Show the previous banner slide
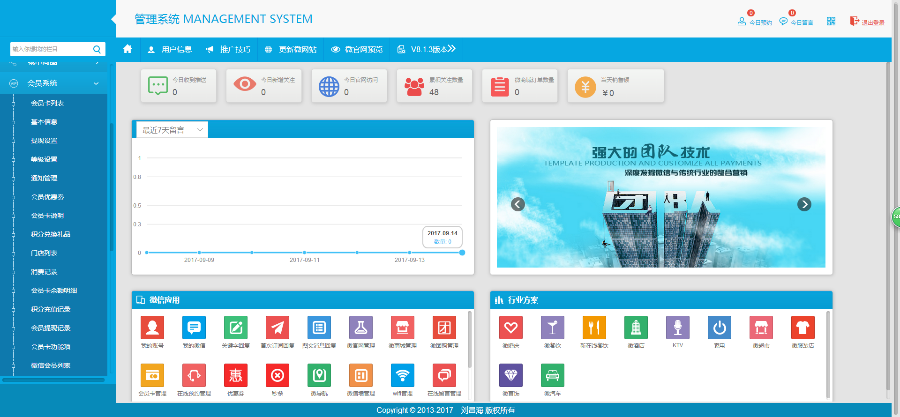Viewport: 900px width, 417px height. pyautogui.click(x=518, y=204)
